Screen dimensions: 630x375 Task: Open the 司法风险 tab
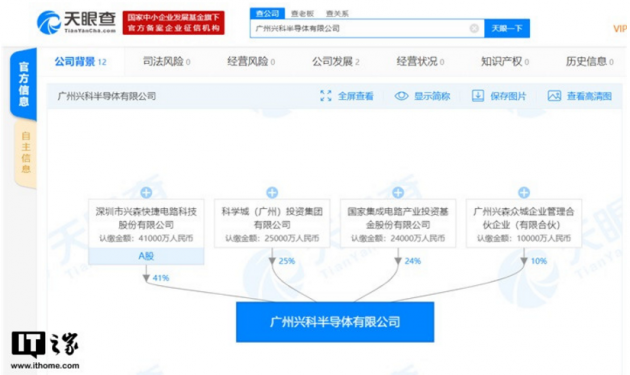click(x=167, y=61)
